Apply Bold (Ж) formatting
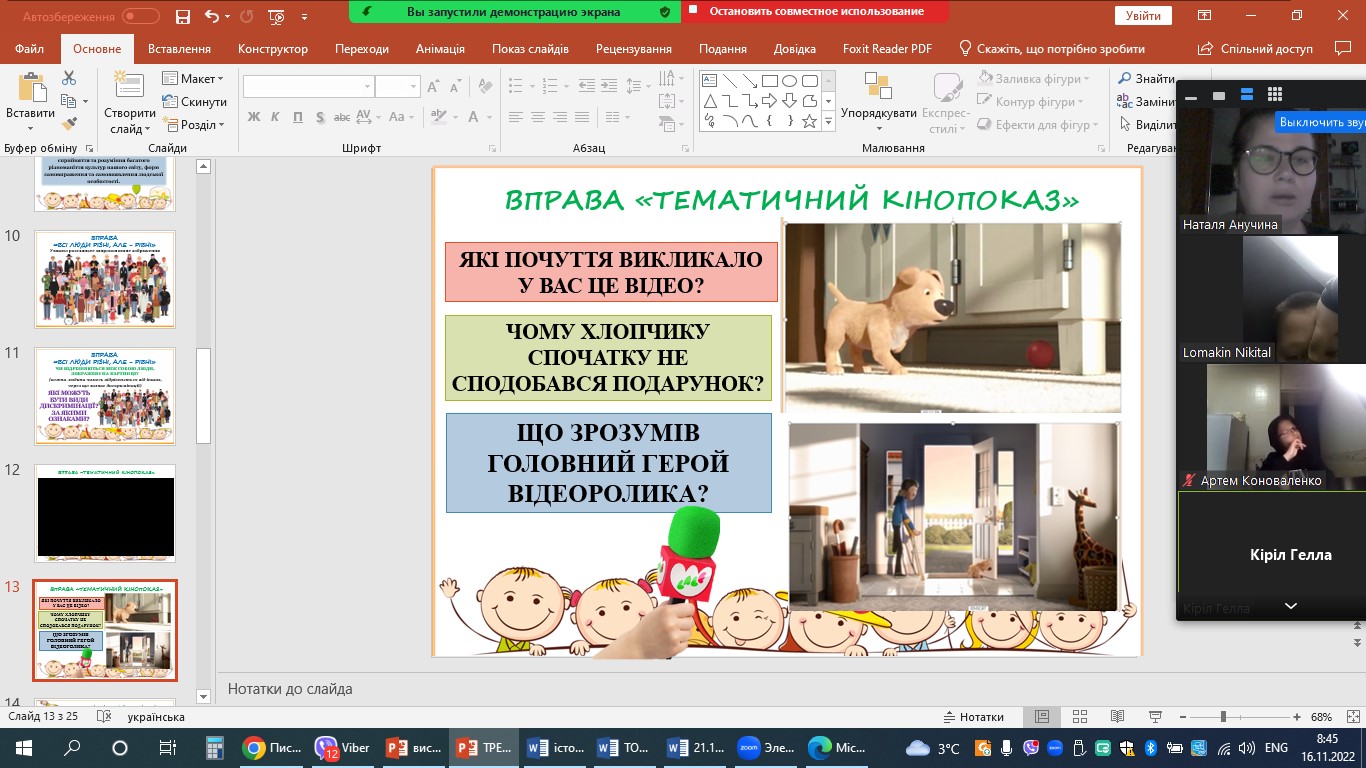Screen dimensions: 1366x768 [254, 117]
